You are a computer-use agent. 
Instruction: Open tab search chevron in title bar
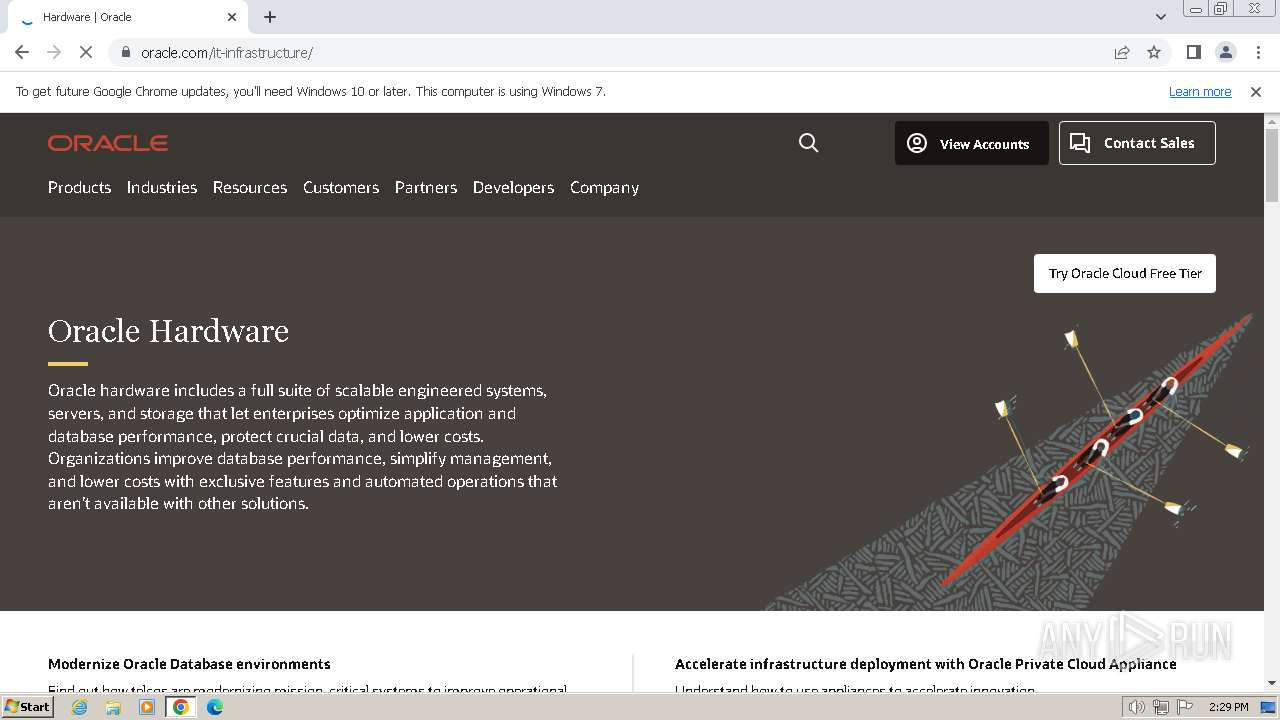point(1161,17)
